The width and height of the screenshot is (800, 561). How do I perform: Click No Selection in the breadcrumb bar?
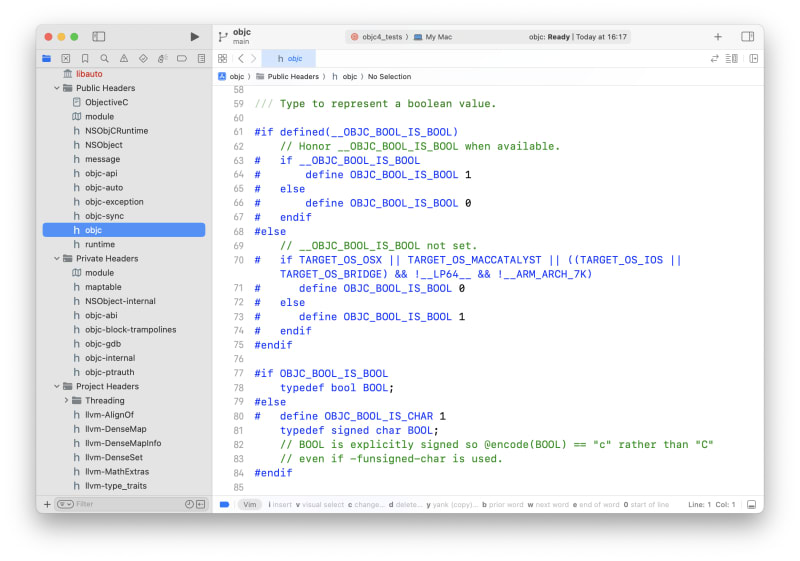(x=389, y=76)
